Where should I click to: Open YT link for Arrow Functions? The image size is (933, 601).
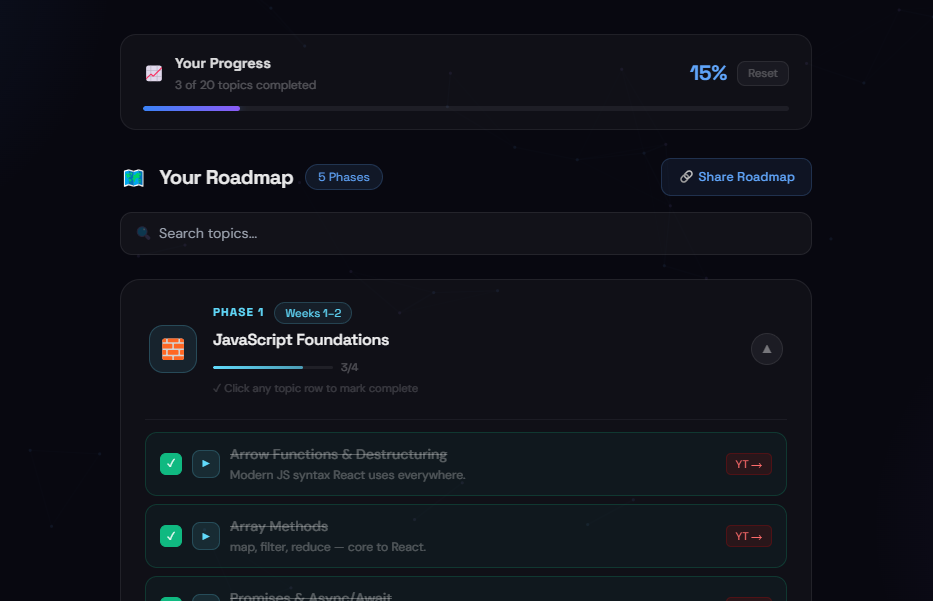[749, 464]
